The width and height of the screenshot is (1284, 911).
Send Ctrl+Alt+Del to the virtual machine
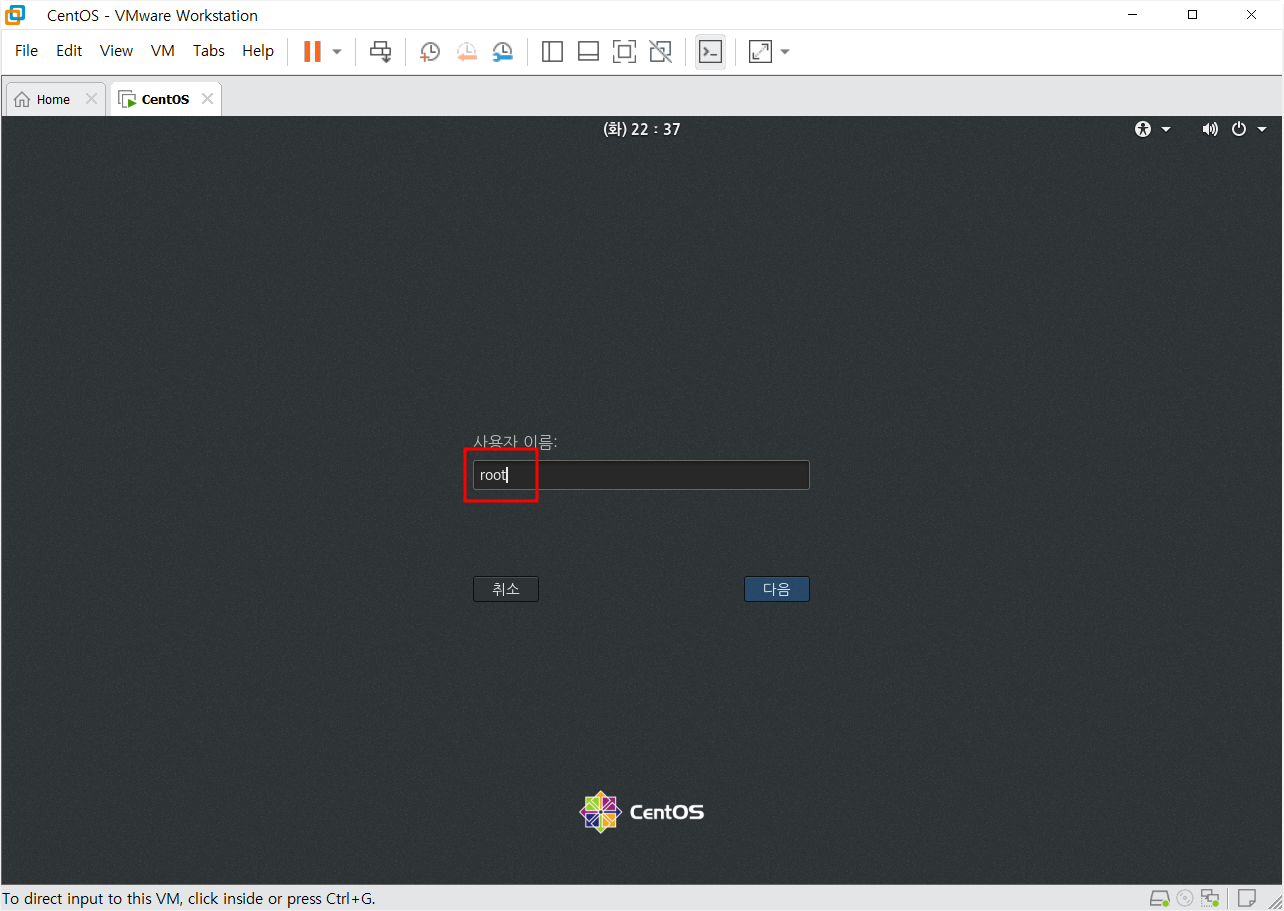pos(381,51)
